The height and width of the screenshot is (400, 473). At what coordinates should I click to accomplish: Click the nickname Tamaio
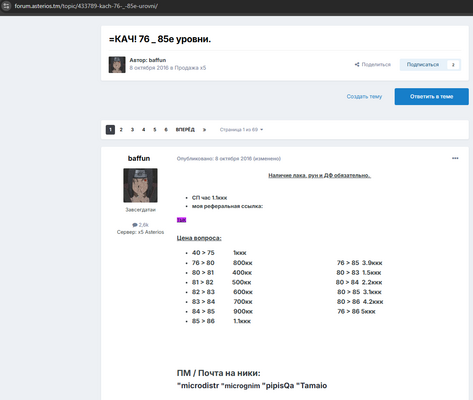[x=313, y=386]
